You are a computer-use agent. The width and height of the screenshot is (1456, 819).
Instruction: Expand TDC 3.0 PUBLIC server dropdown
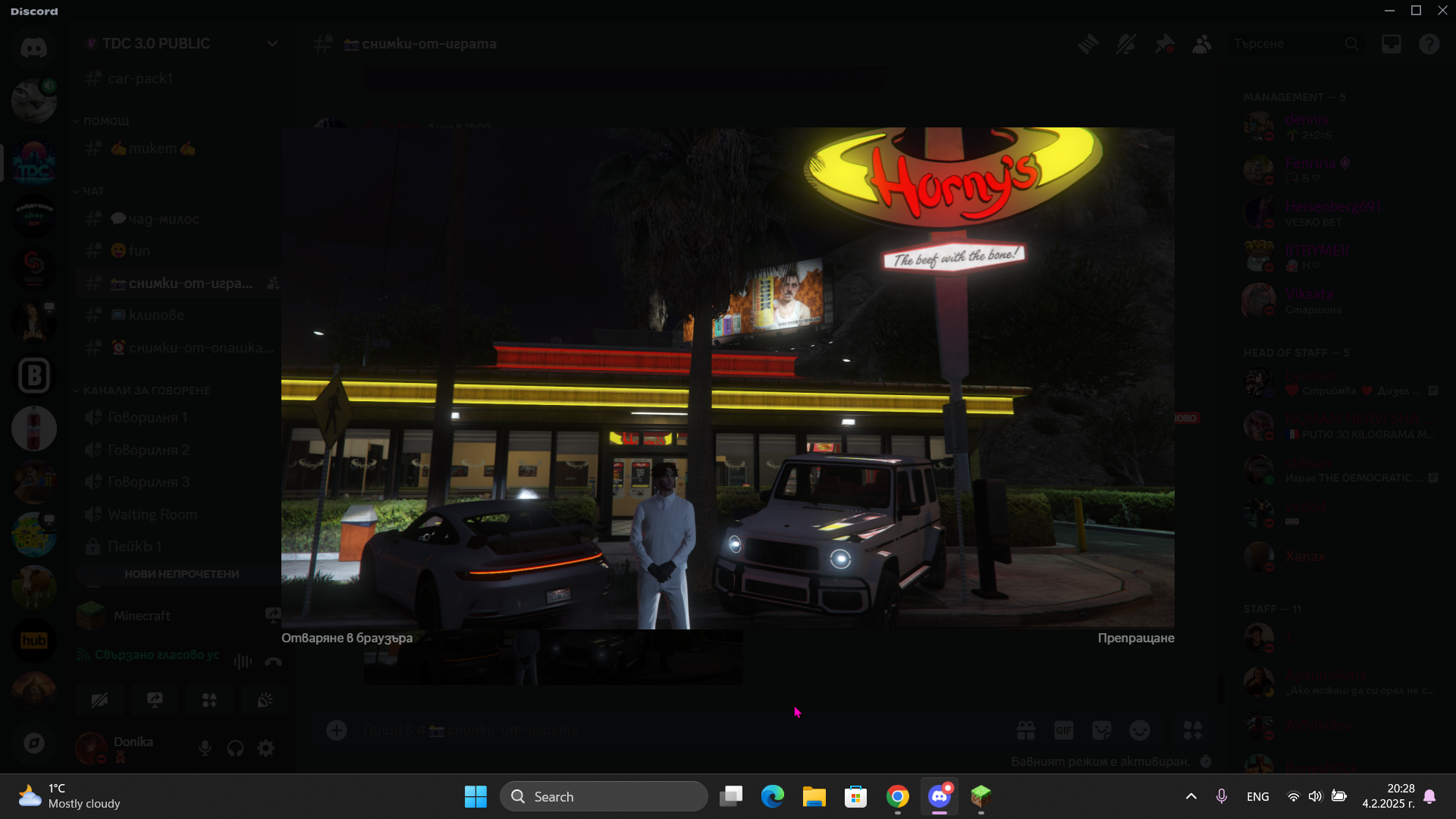tap(271, 44)
